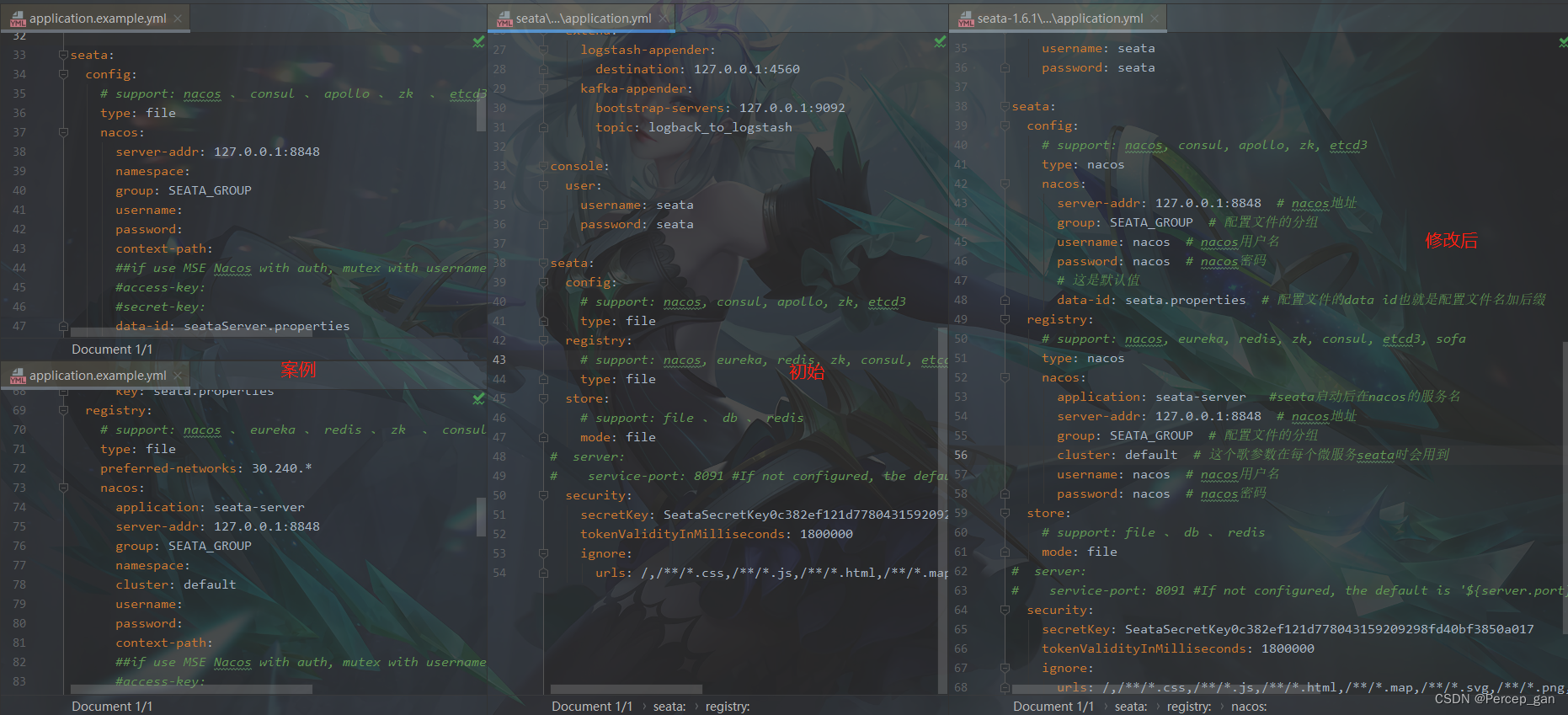Click seata: breadcrumb in seata-1.6.1 editor

pos(1131,706)
